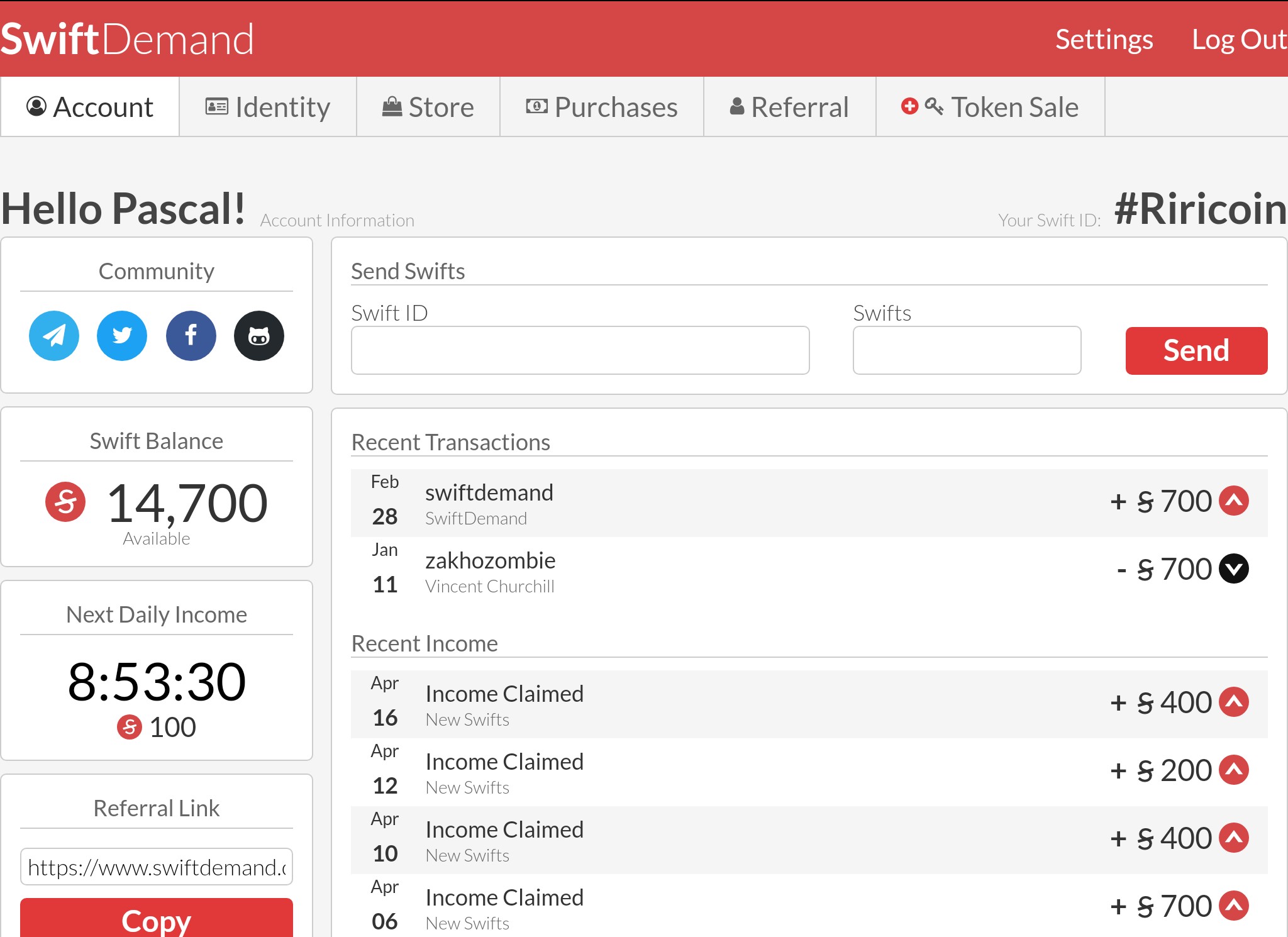Click the Vincent Churchill subtitle
Image resolution: width=1288 pixels, height=937 pixels.
490,586
